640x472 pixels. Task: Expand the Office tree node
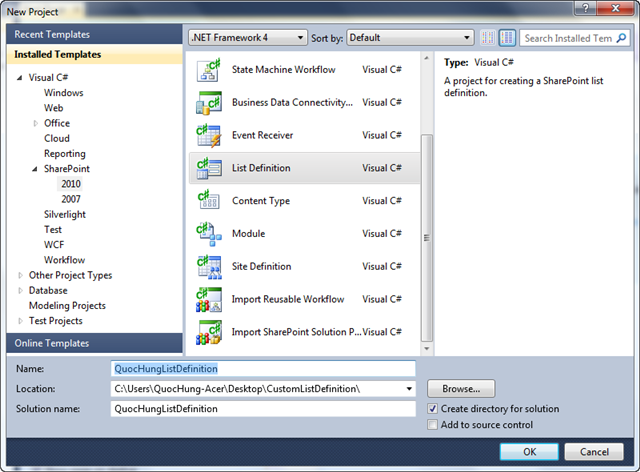pos(36,123)
